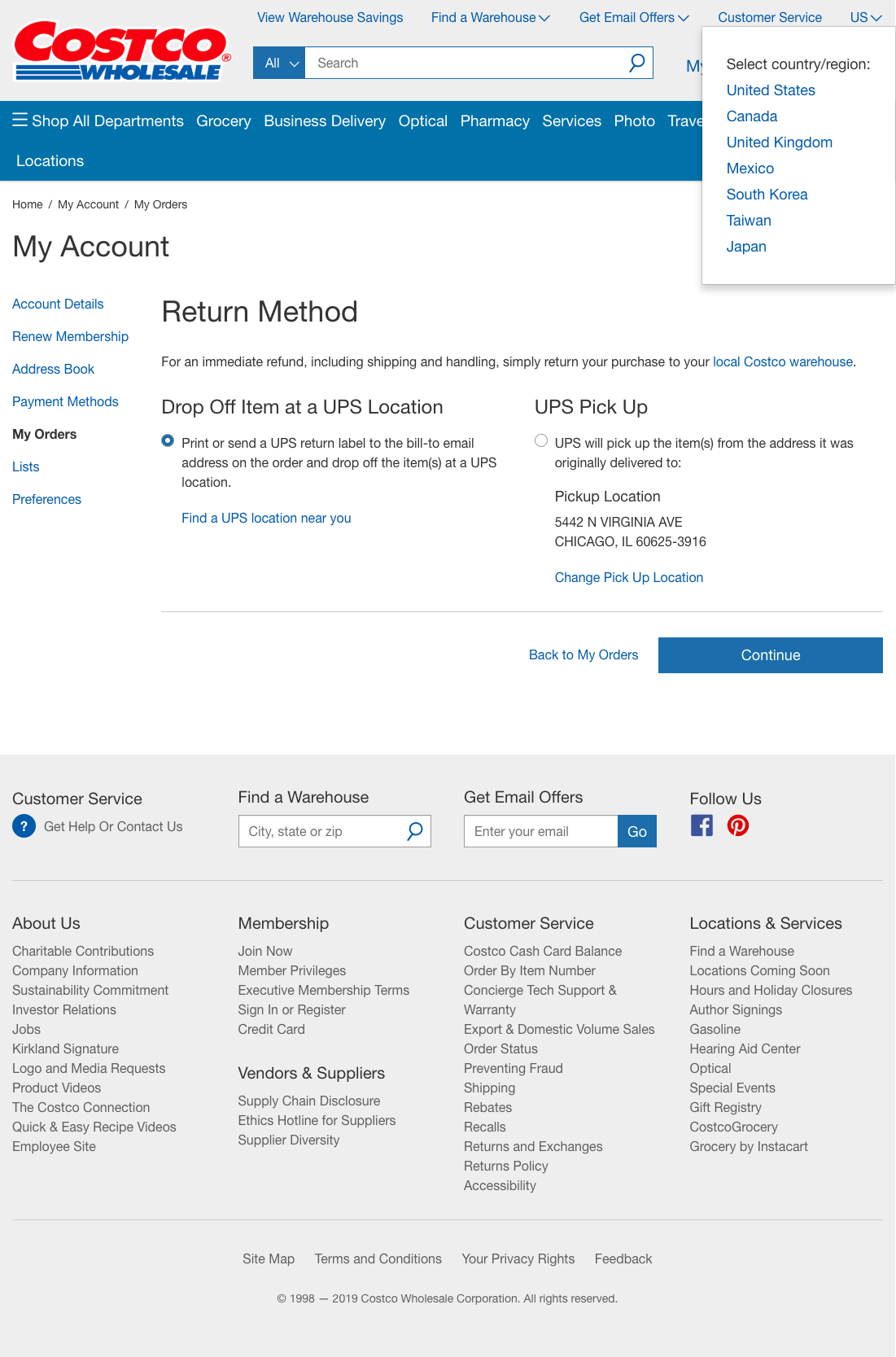Open Payment Methods in account sidebar
This screenshot has height=1357, width=896.
[x=65, y=401]
